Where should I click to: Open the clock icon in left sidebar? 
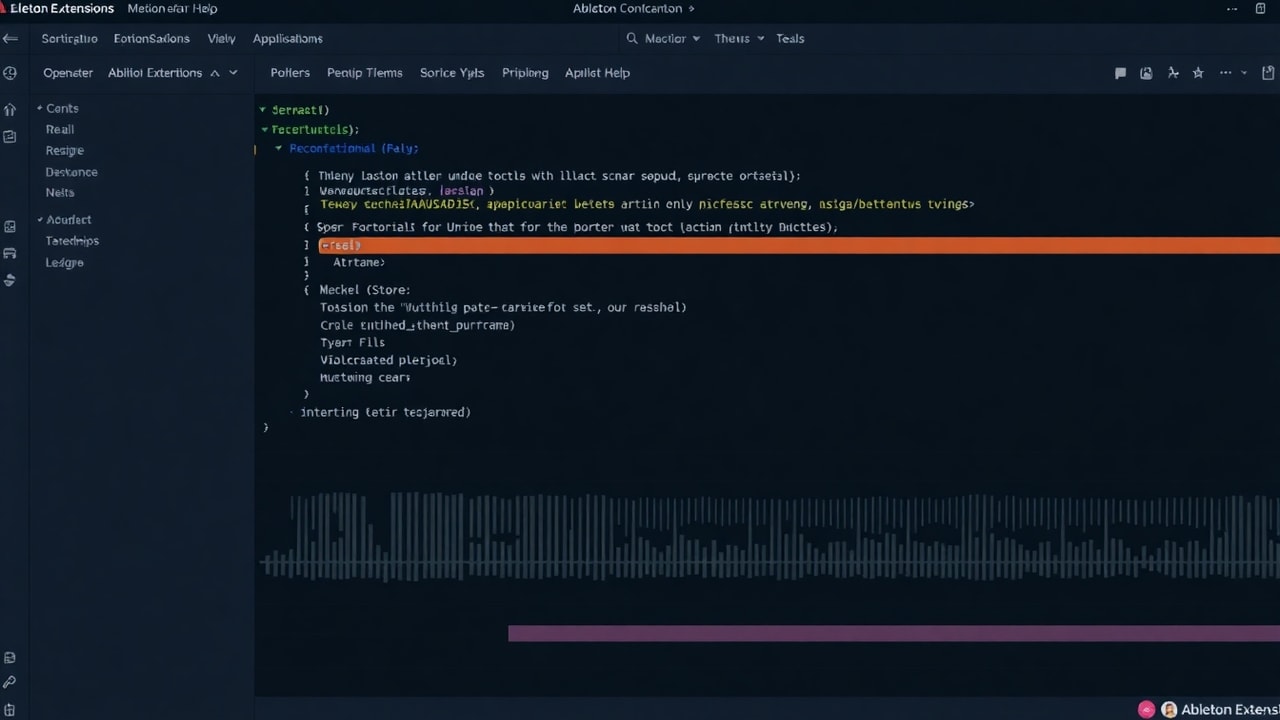[10, 73]
